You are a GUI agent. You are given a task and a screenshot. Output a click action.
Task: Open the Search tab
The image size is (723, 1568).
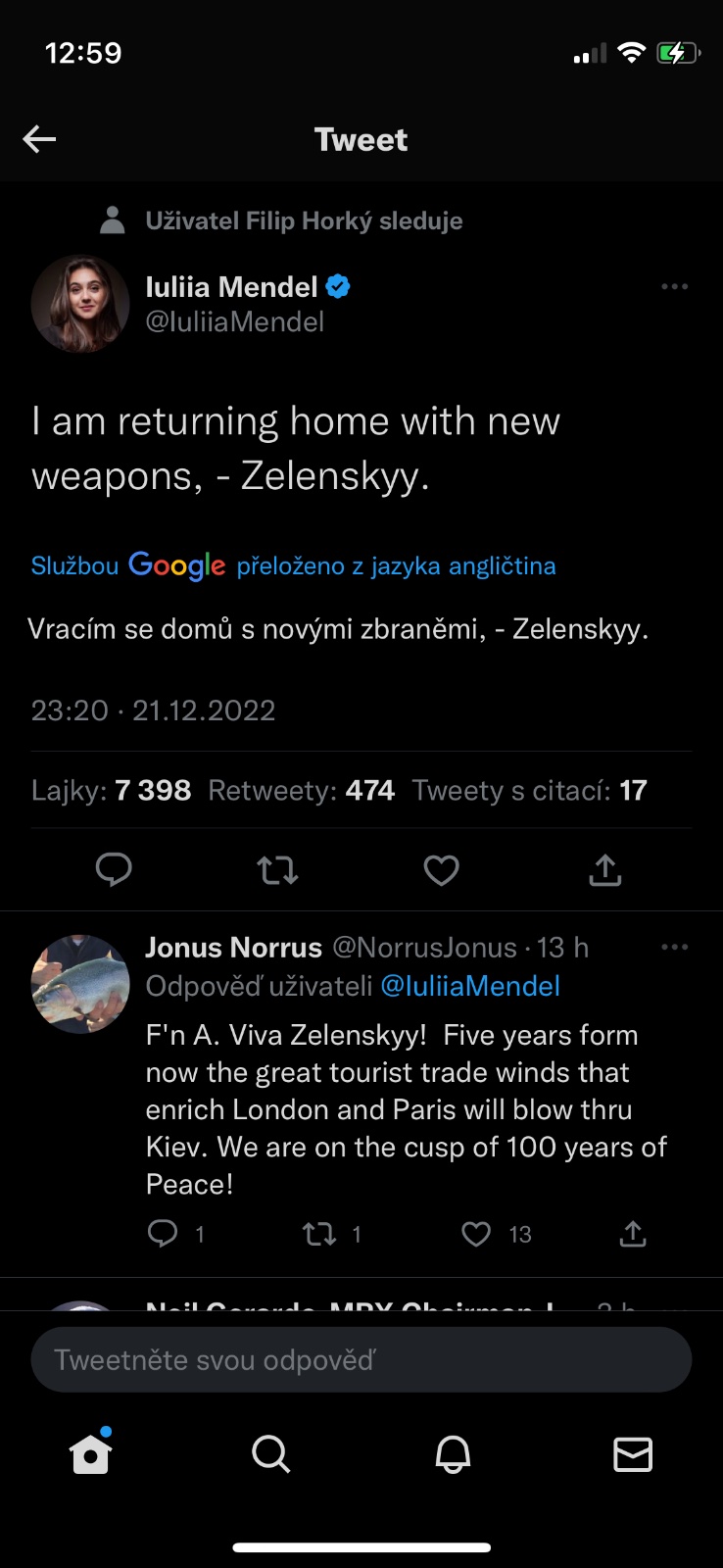click(270, 1454)
